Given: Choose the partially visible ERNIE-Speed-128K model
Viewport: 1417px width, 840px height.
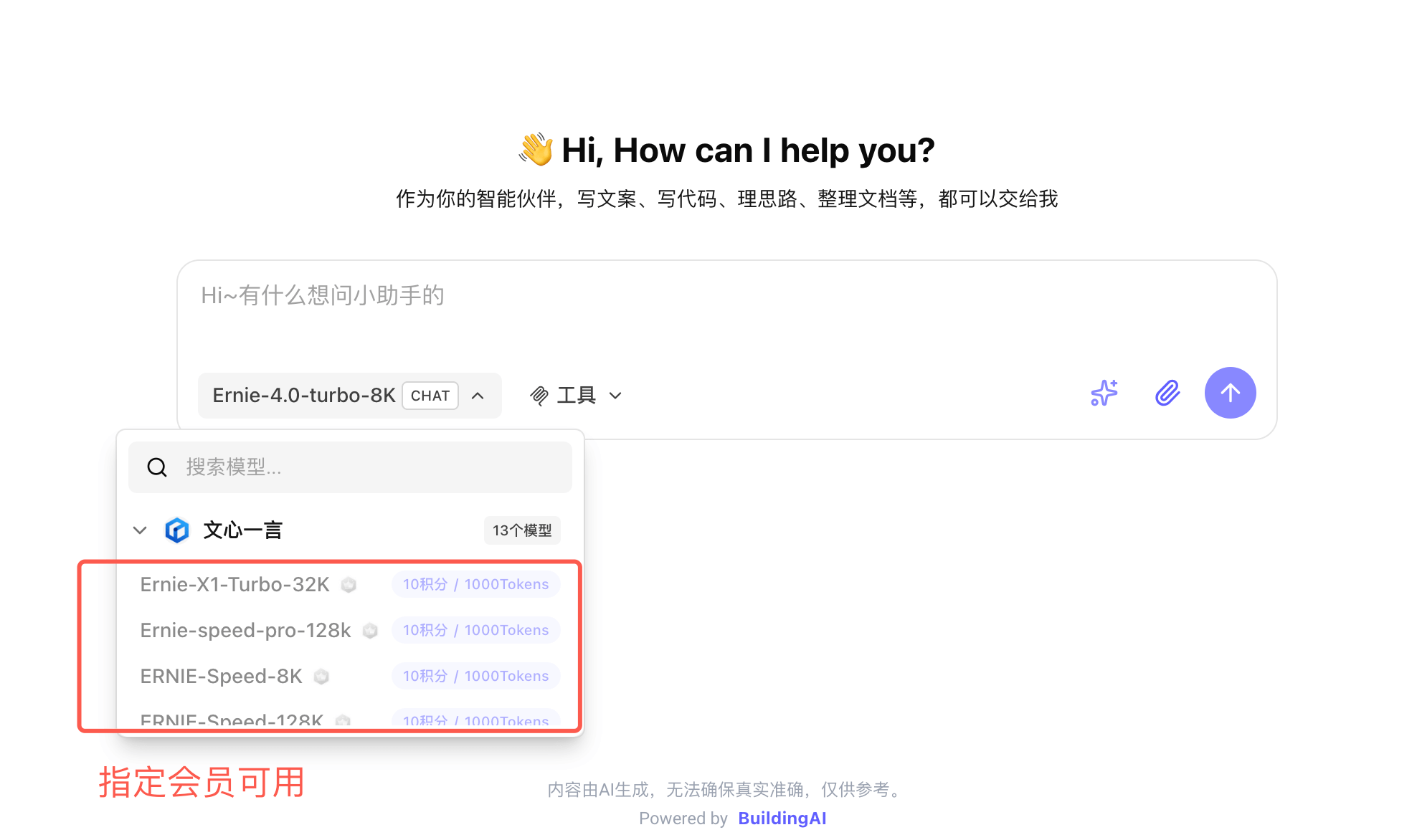Looking at the screenshot, I should click(231, 720).
